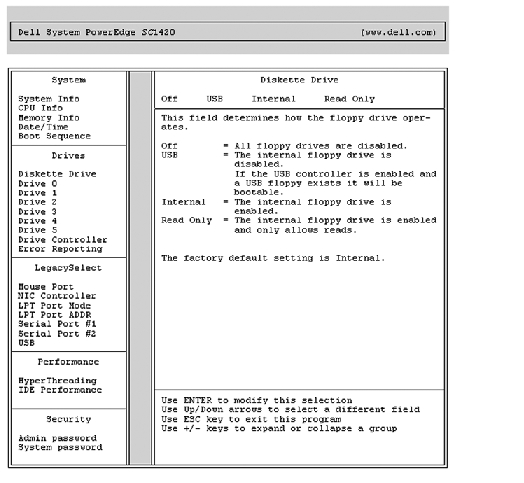Open the Boot Sequence setting
This screenshot has height=483, width=524.
54,136
